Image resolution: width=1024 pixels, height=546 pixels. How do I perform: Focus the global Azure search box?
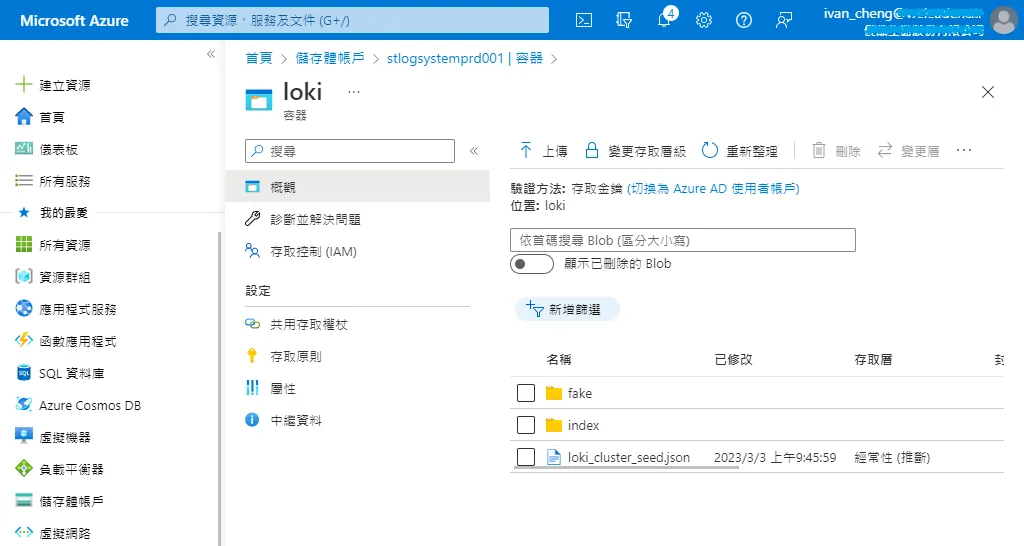353,20
